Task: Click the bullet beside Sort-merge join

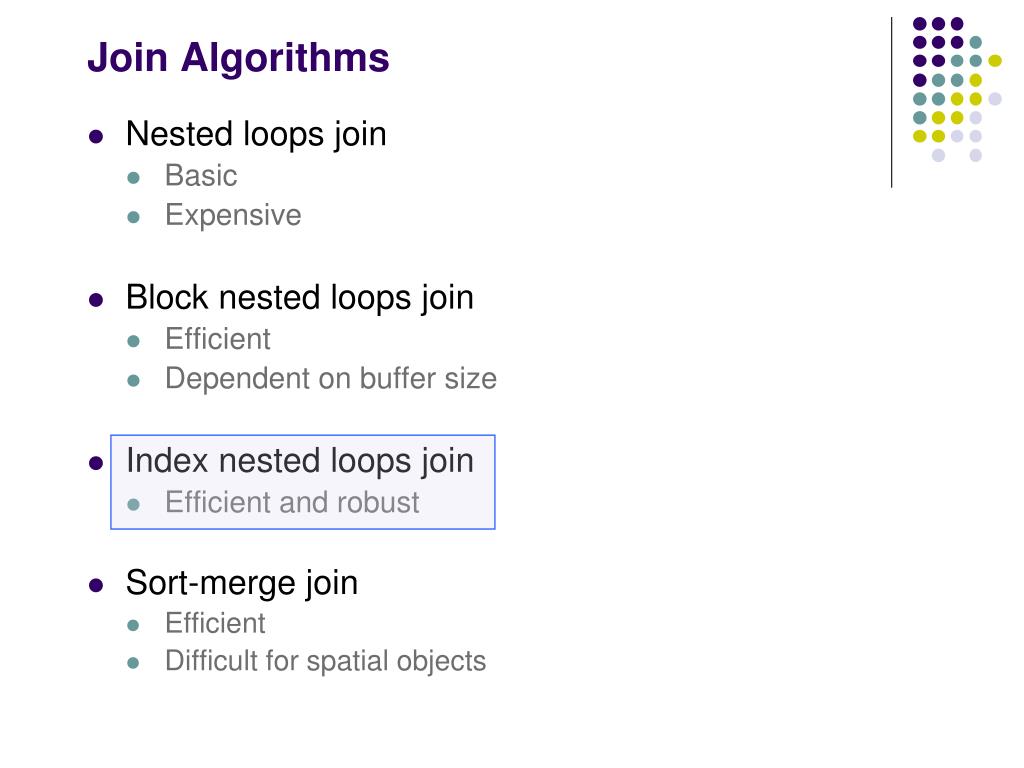Action: pyautogui.click(x=96, y=584)
